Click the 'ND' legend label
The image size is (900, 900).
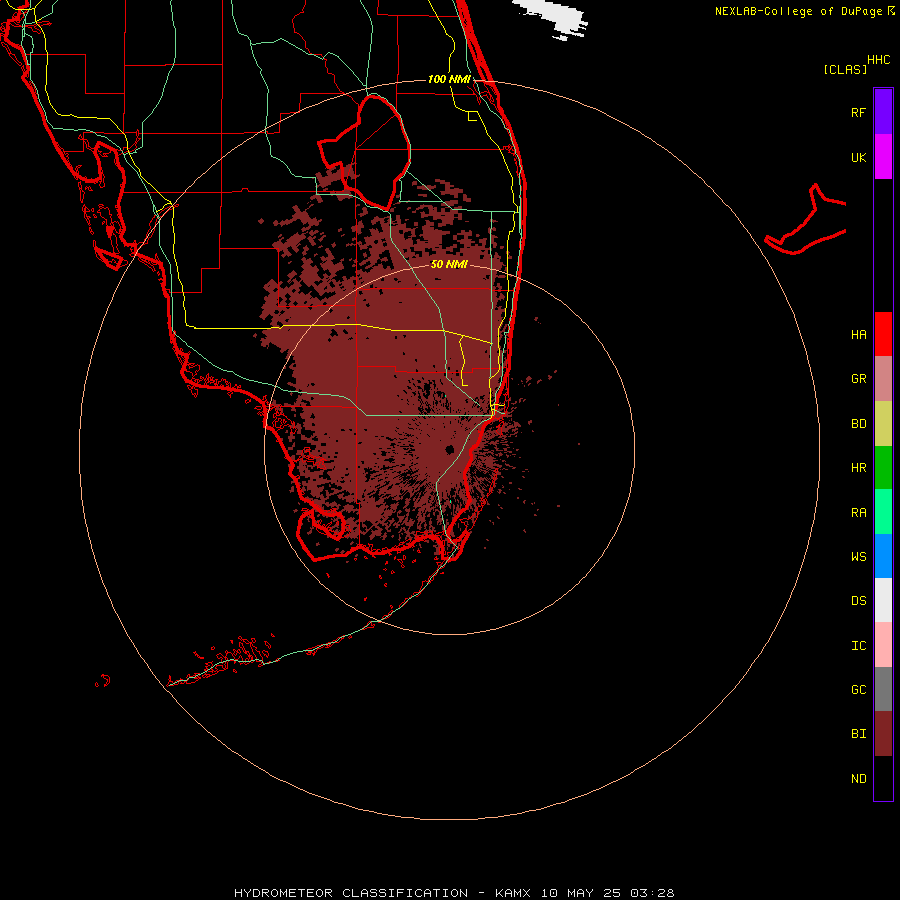(x=858, y=779)
